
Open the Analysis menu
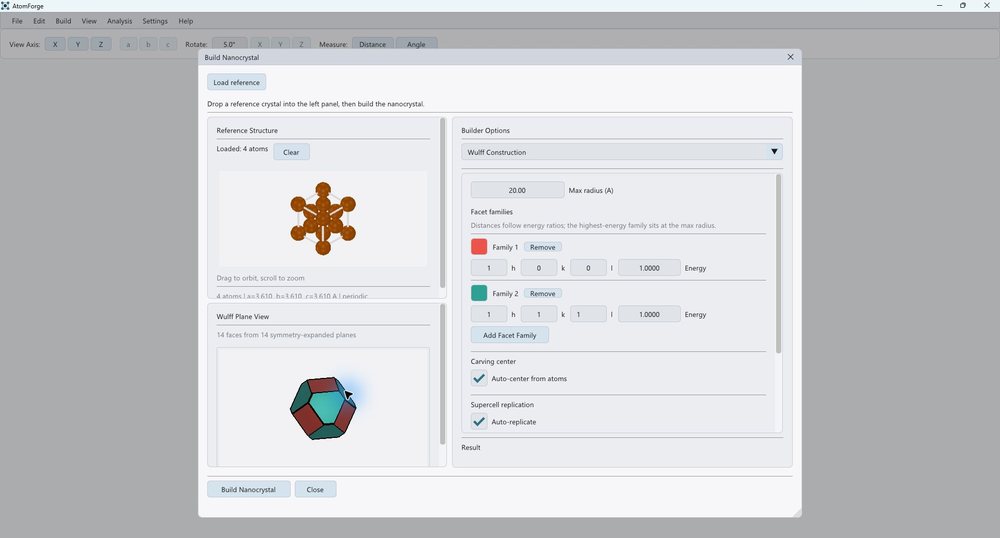click(119, 21)
